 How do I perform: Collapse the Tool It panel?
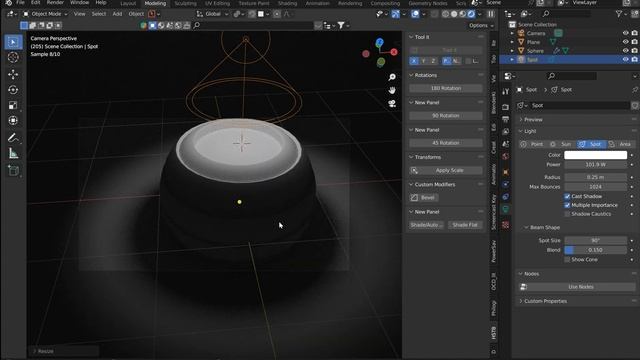point(411,37)
